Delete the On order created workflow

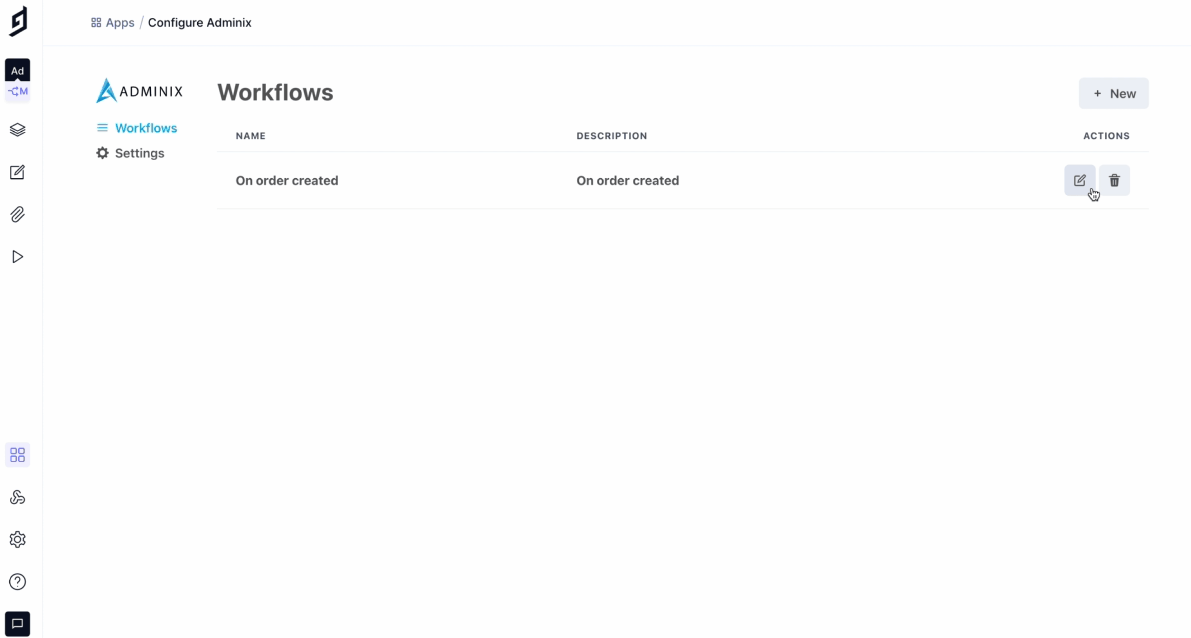click(x=1114, y=180)
